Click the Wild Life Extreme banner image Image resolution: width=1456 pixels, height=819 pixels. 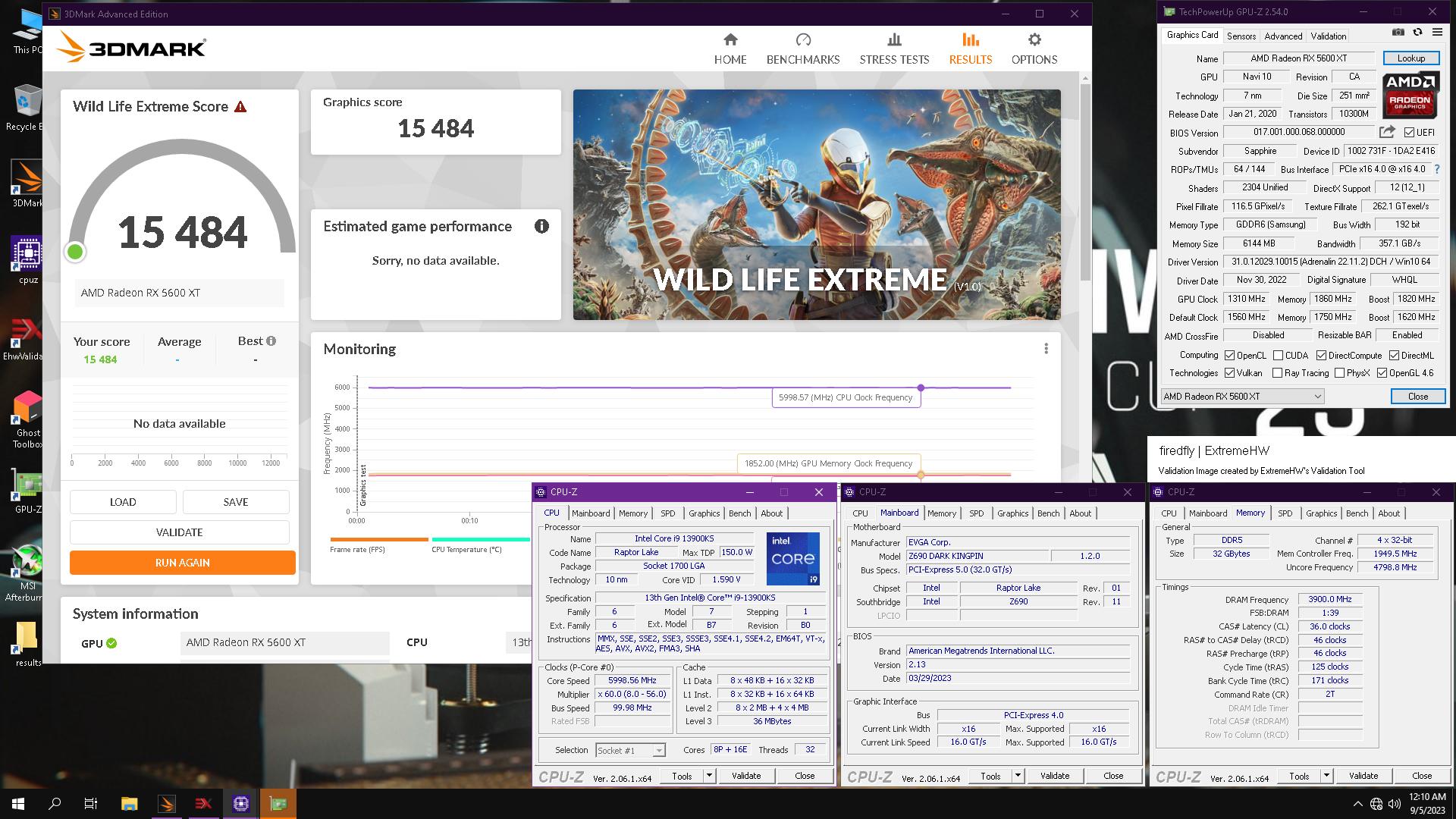tap(817, 205)
